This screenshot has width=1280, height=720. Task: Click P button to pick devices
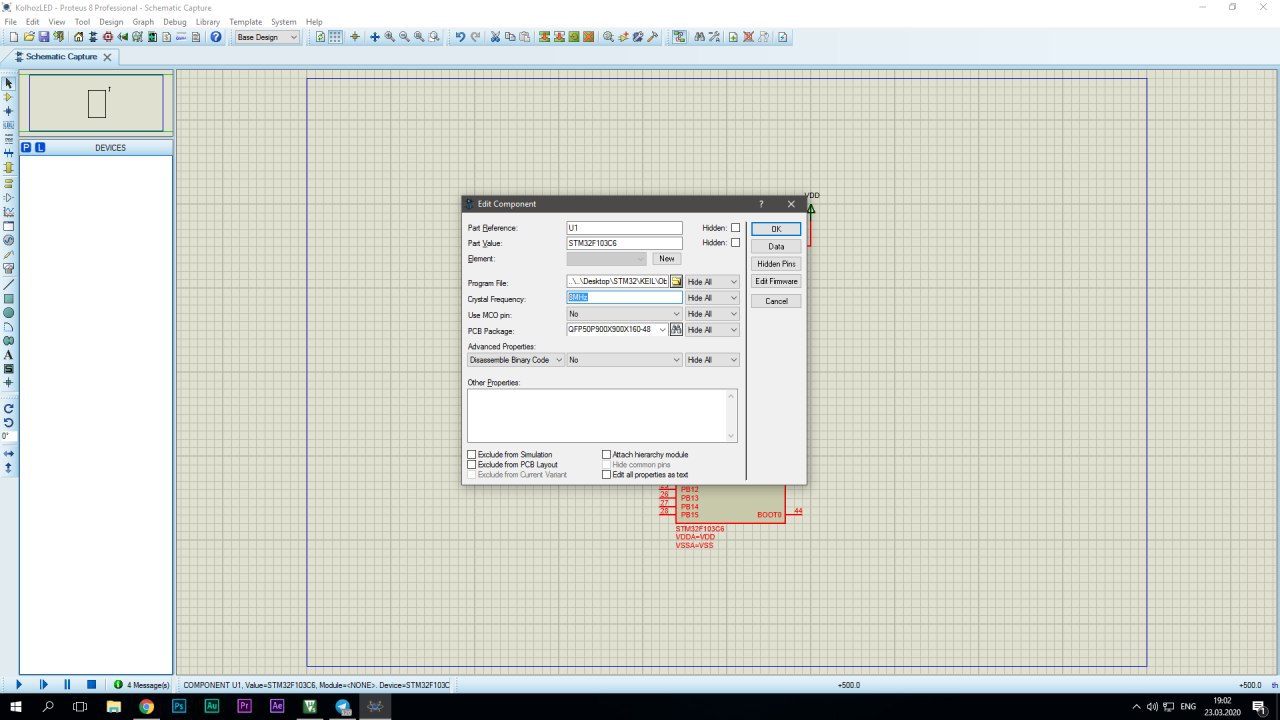tap(26, 148)
